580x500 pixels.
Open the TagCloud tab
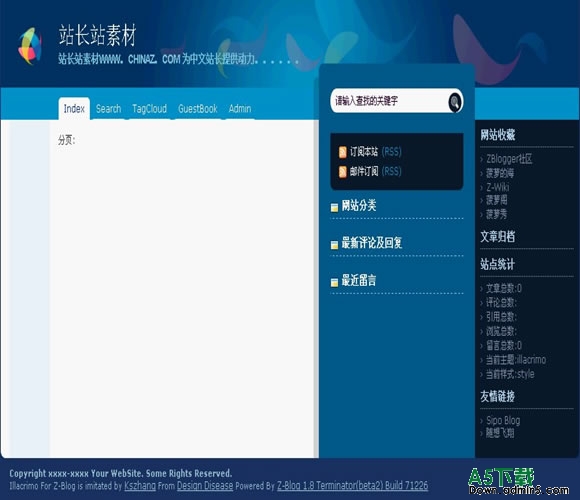tap(149, 109)
